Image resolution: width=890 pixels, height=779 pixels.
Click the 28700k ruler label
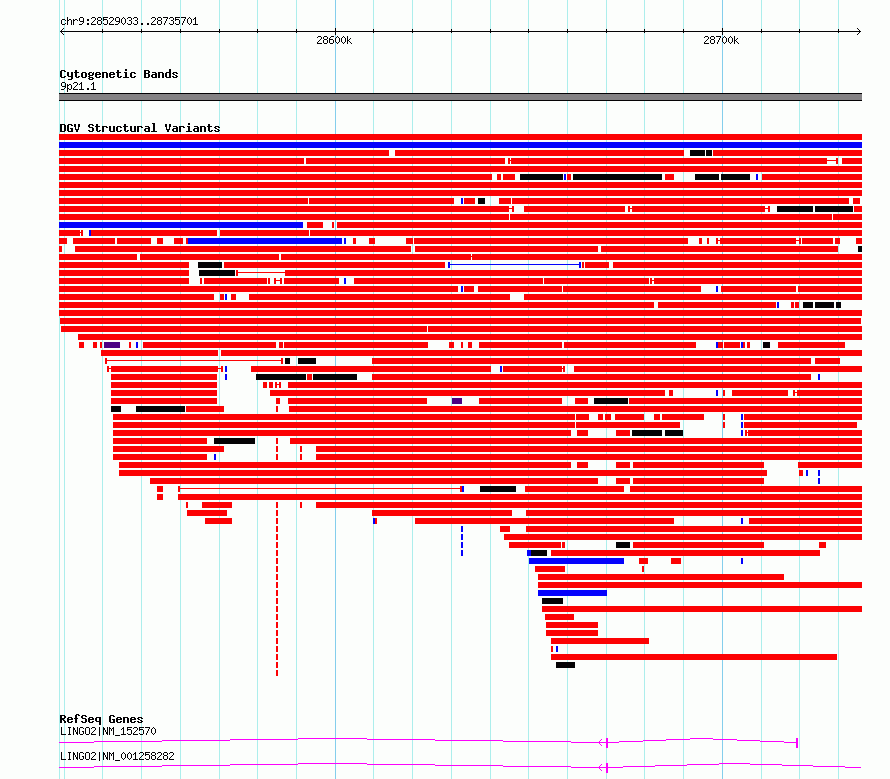[x=721, y=40]
